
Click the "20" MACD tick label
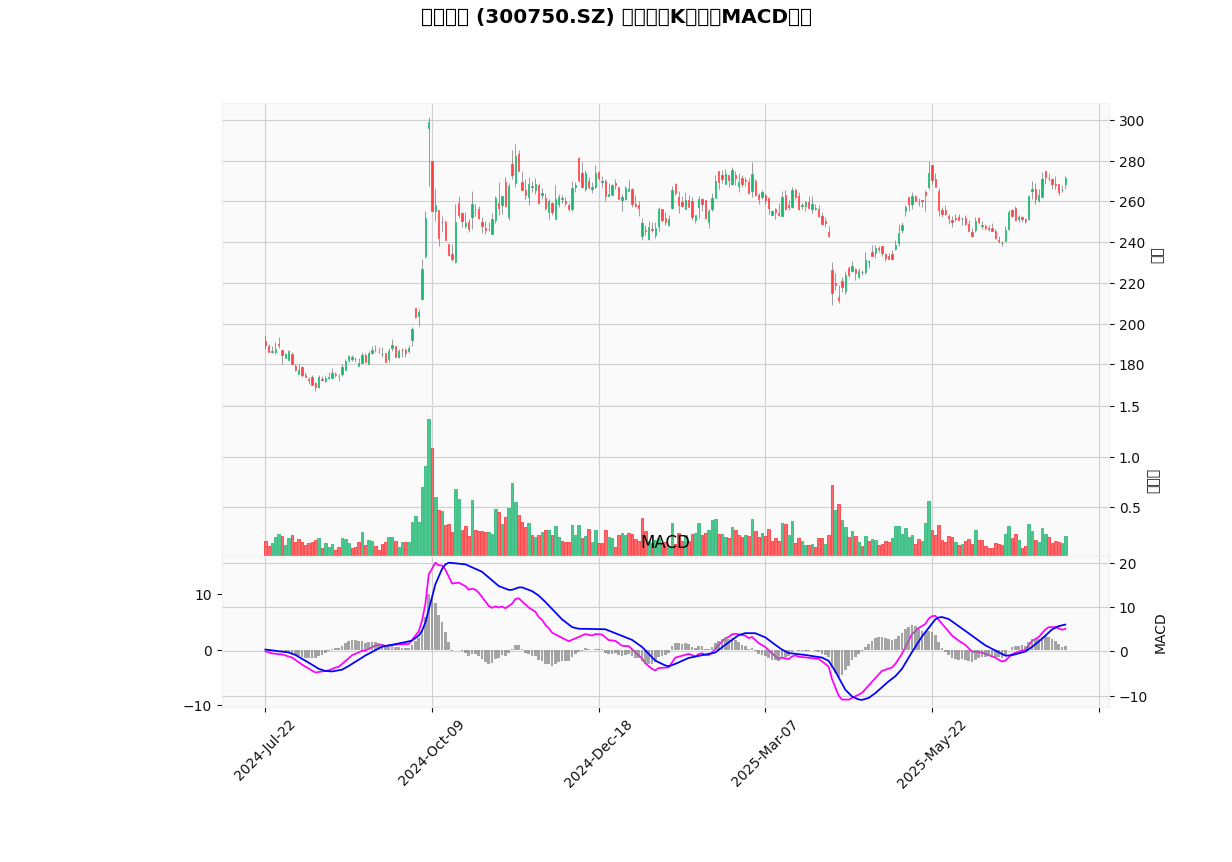point(1128,564)
